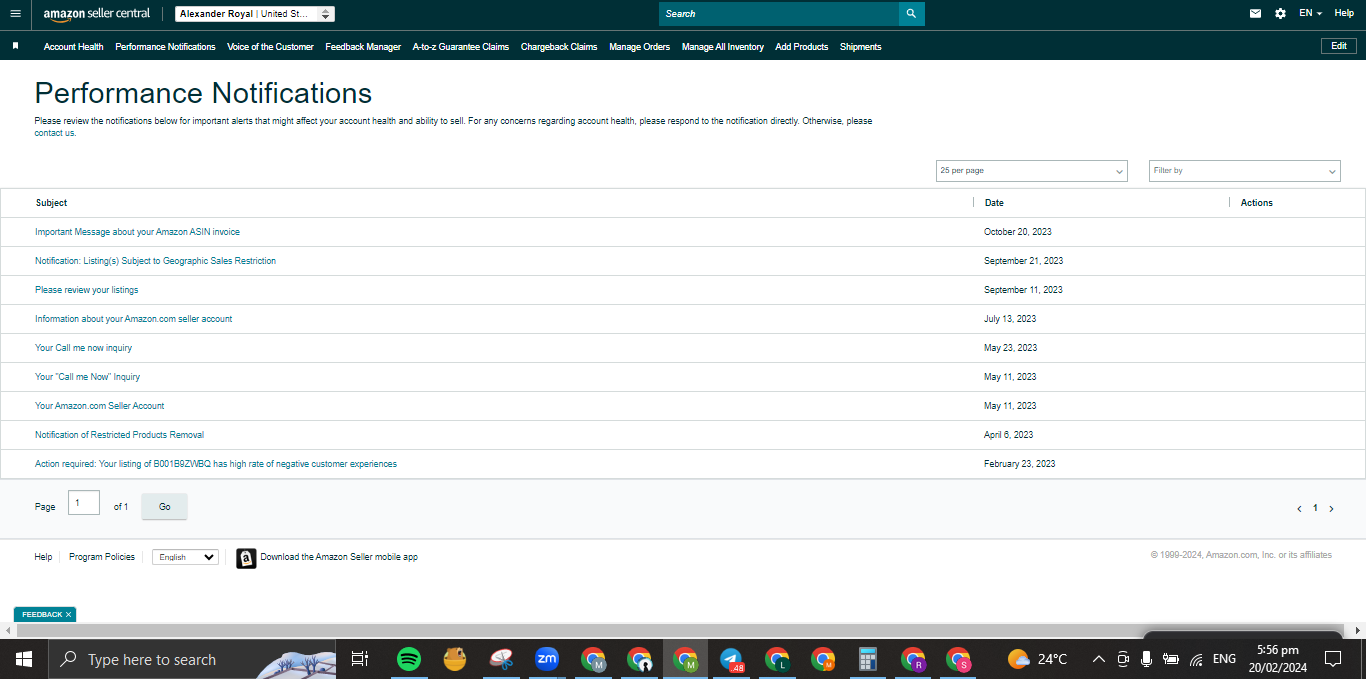Open the settings gear icon
This screenshot has height=679, width=1366.
click(1280, 14)
